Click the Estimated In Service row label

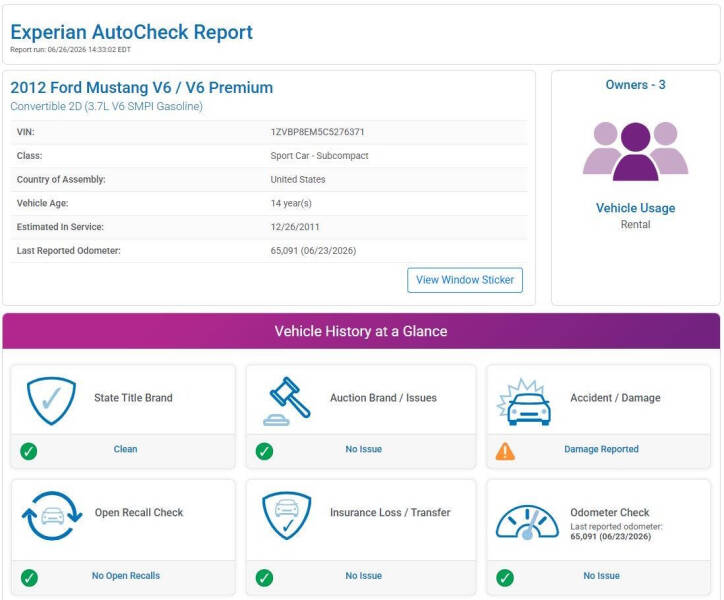pyautogui.click(x=60, y=227)
